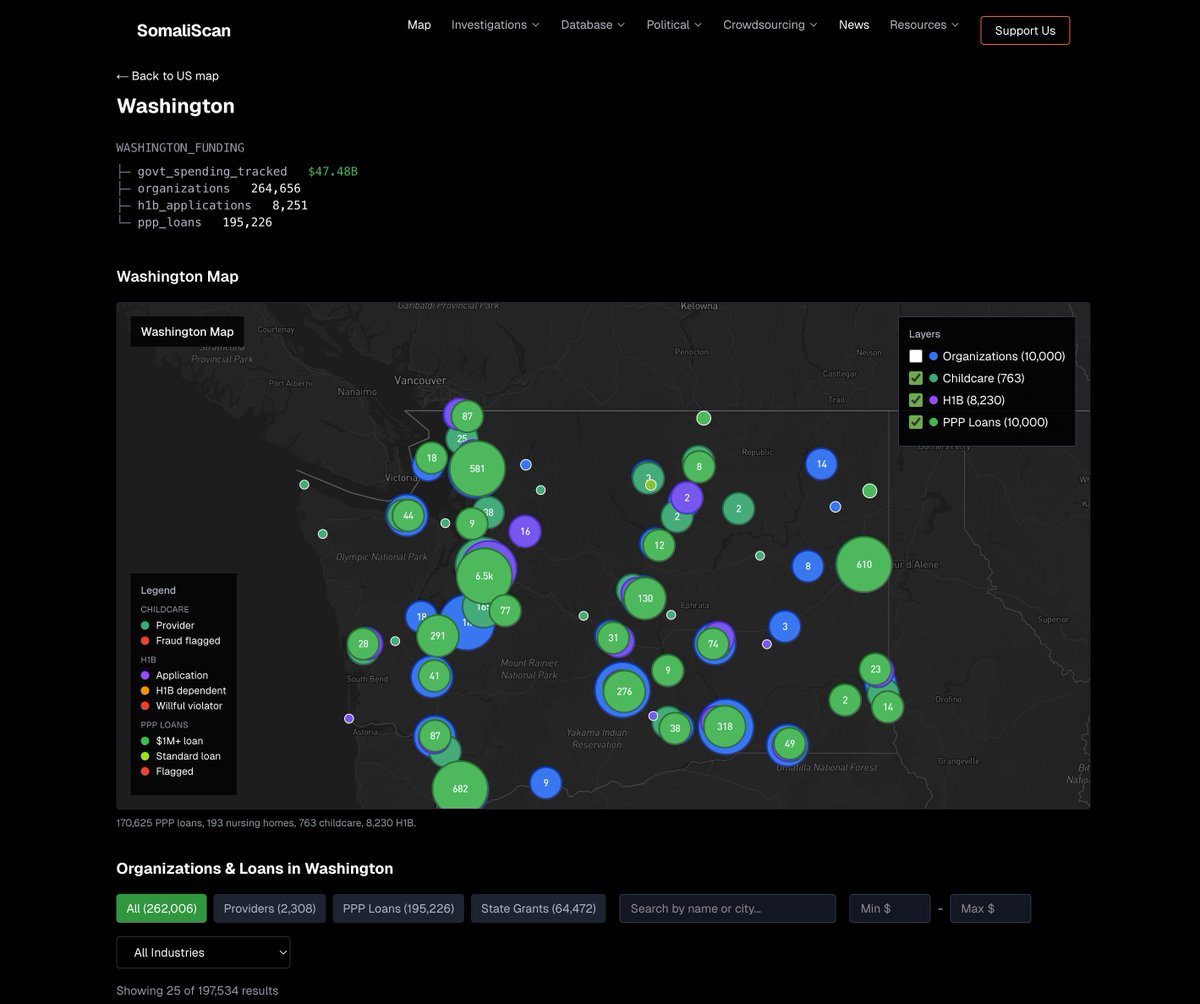
Task: Click the blue 8 map cluster
Action: point(808,566)
